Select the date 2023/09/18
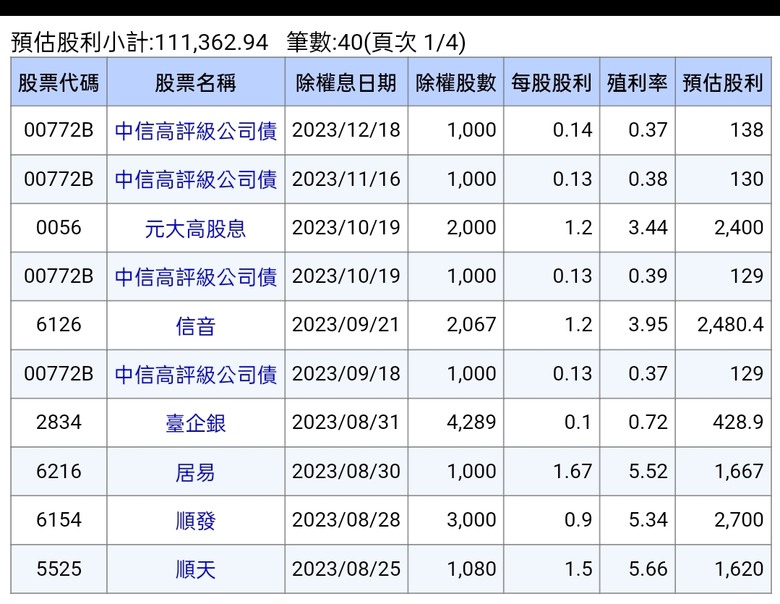 [x=346, y=373]
